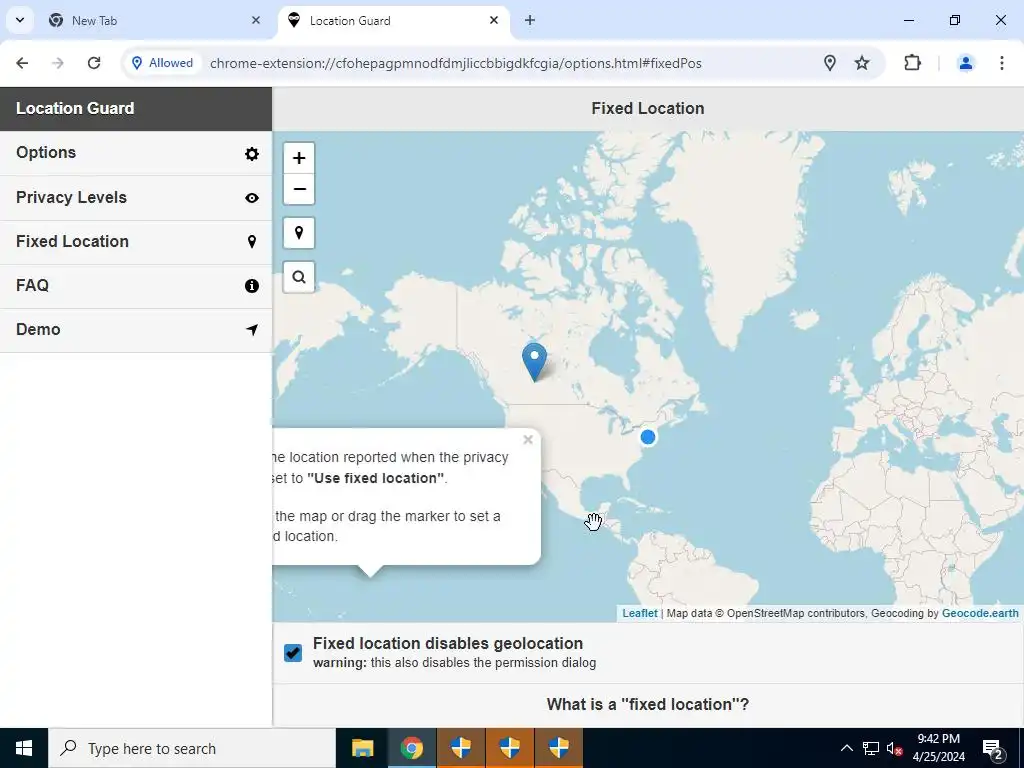Go back in browser history

pyautogui.click(x=22, y=63)
